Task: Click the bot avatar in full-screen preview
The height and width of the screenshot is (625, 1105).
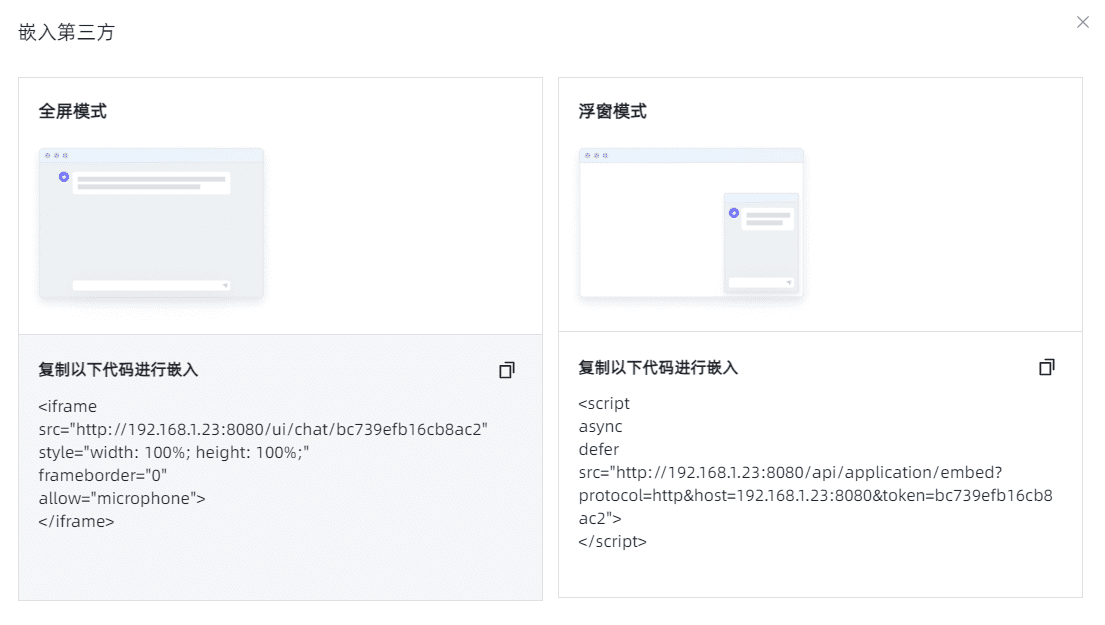Action: pyautogui.click(x=64, y=177)
